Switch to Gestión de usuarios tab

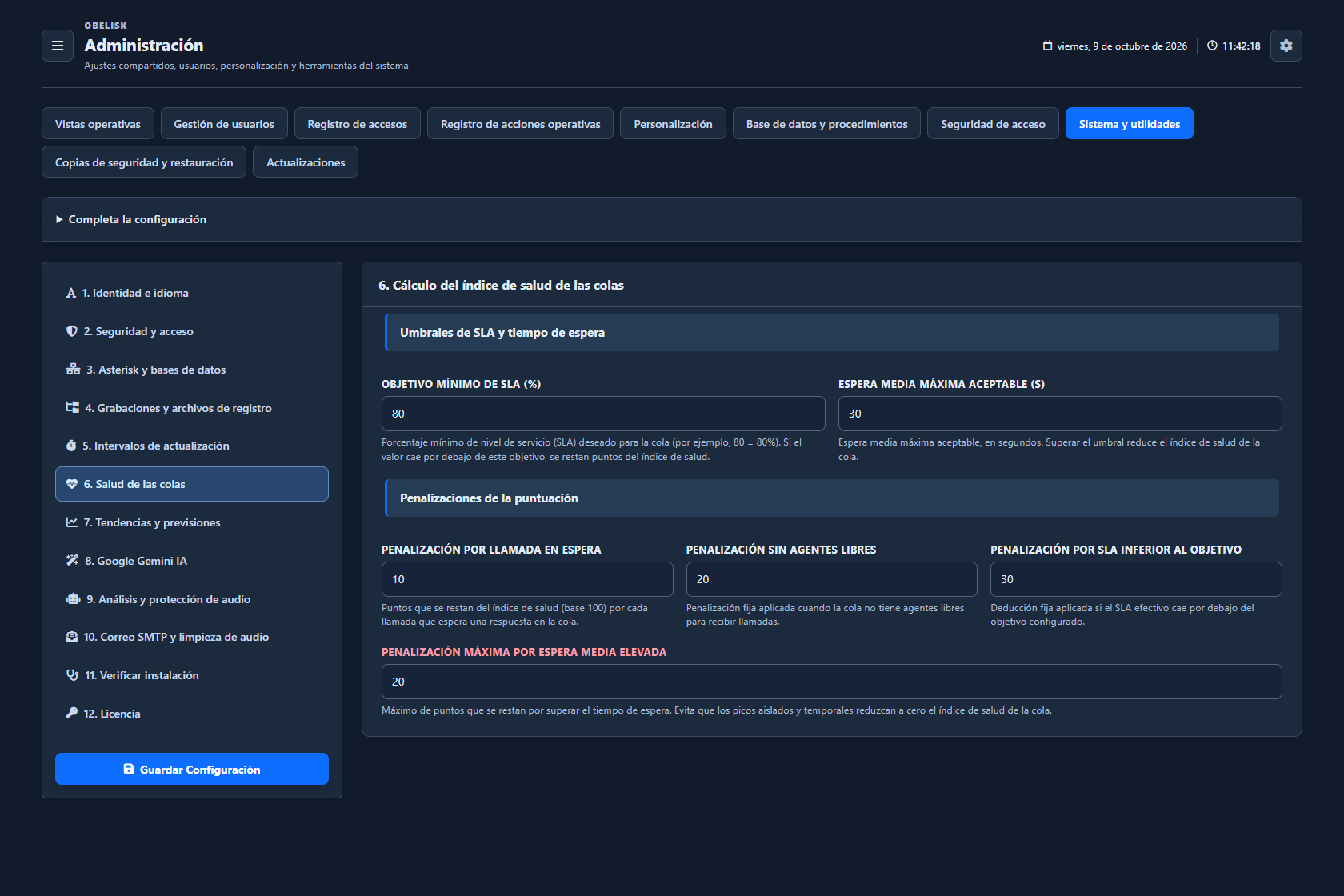pyautogui.click(x=224, y=123)
